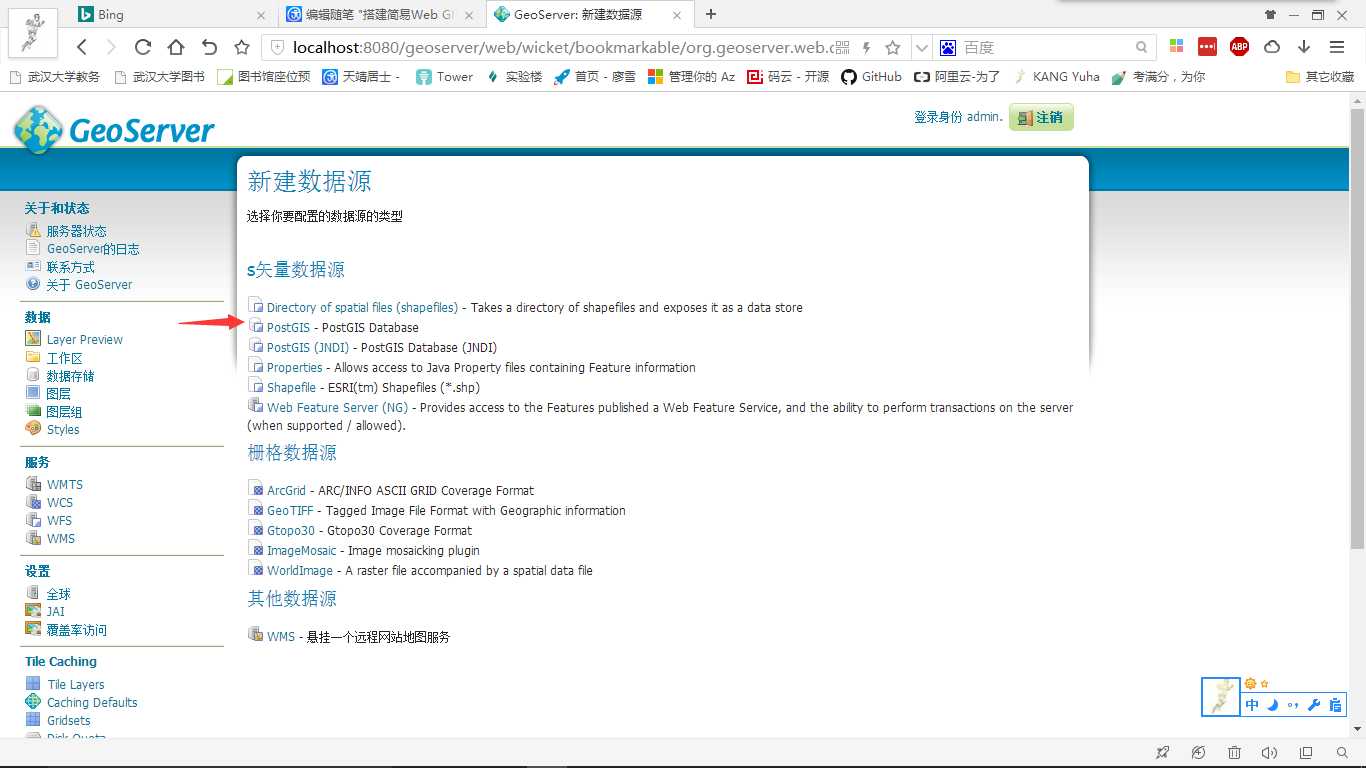The width and height of the screenshot is (1366, 768).
Task: Open the browser hamburger menu
Action: (x=1337, y=47)
